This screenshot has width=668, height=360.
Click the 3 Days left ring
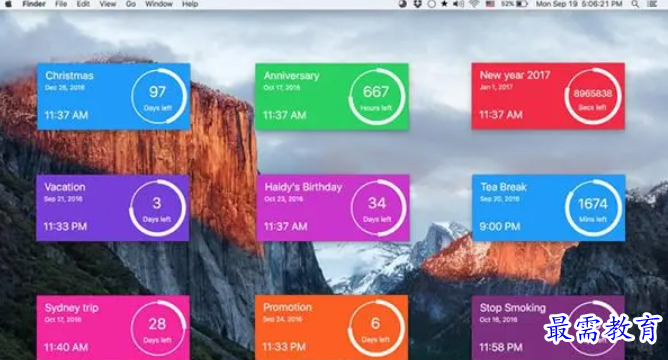157,208
